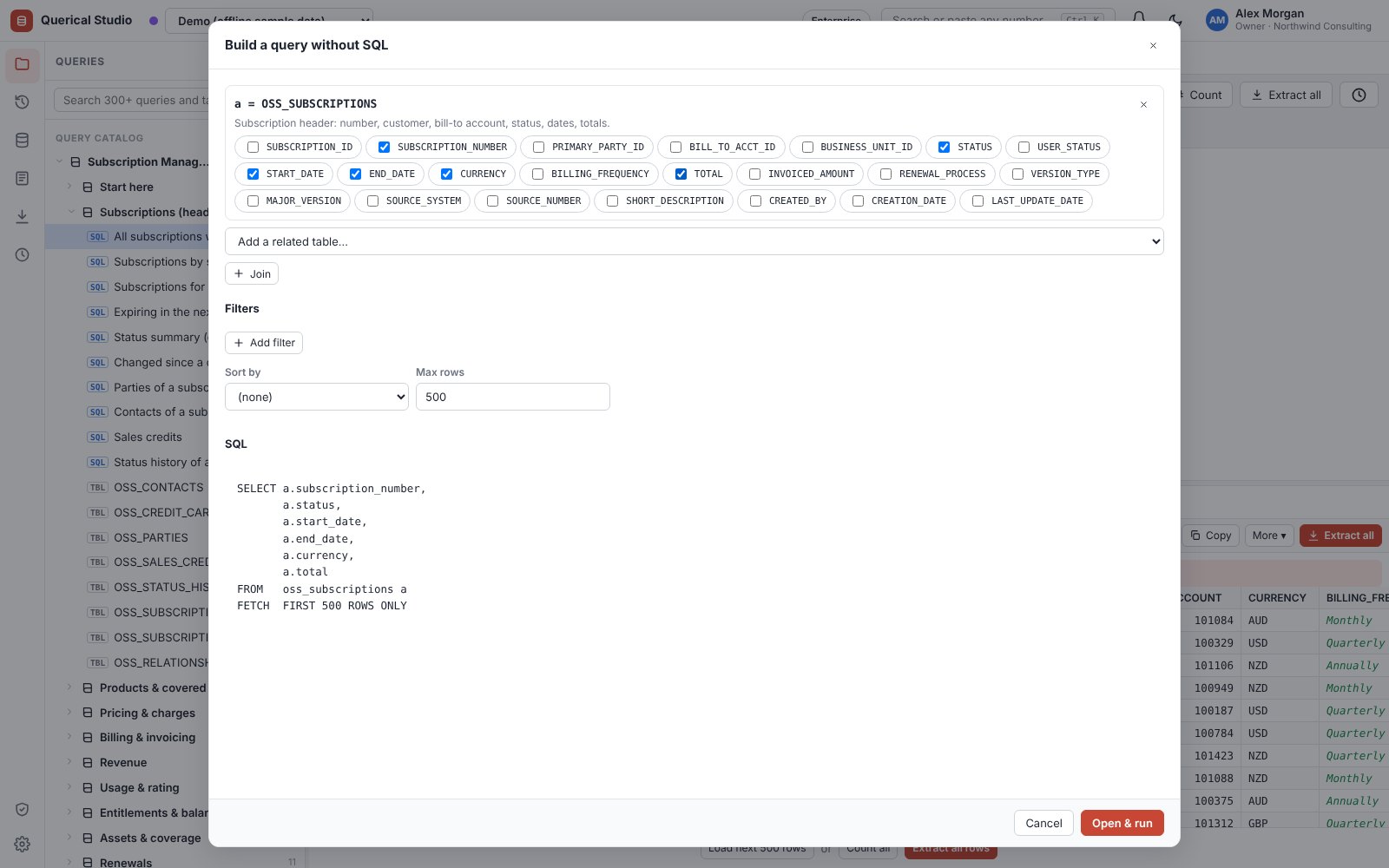Check the PRIMARY_PARTY_ID column

pyautogui.click(x=538, y=148)
